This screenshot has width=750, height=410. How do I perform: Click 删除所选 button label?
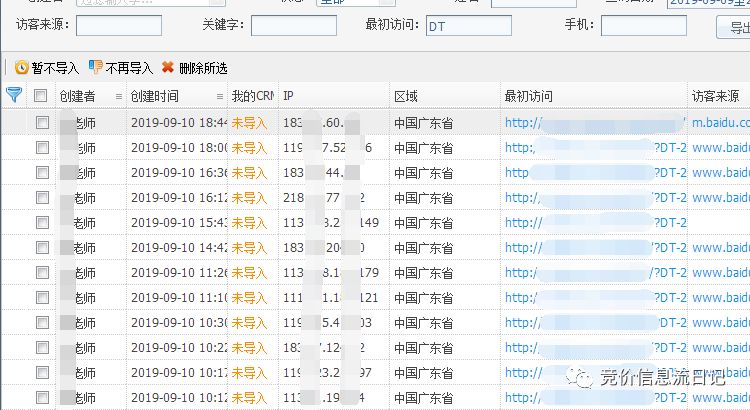(203, 68)
